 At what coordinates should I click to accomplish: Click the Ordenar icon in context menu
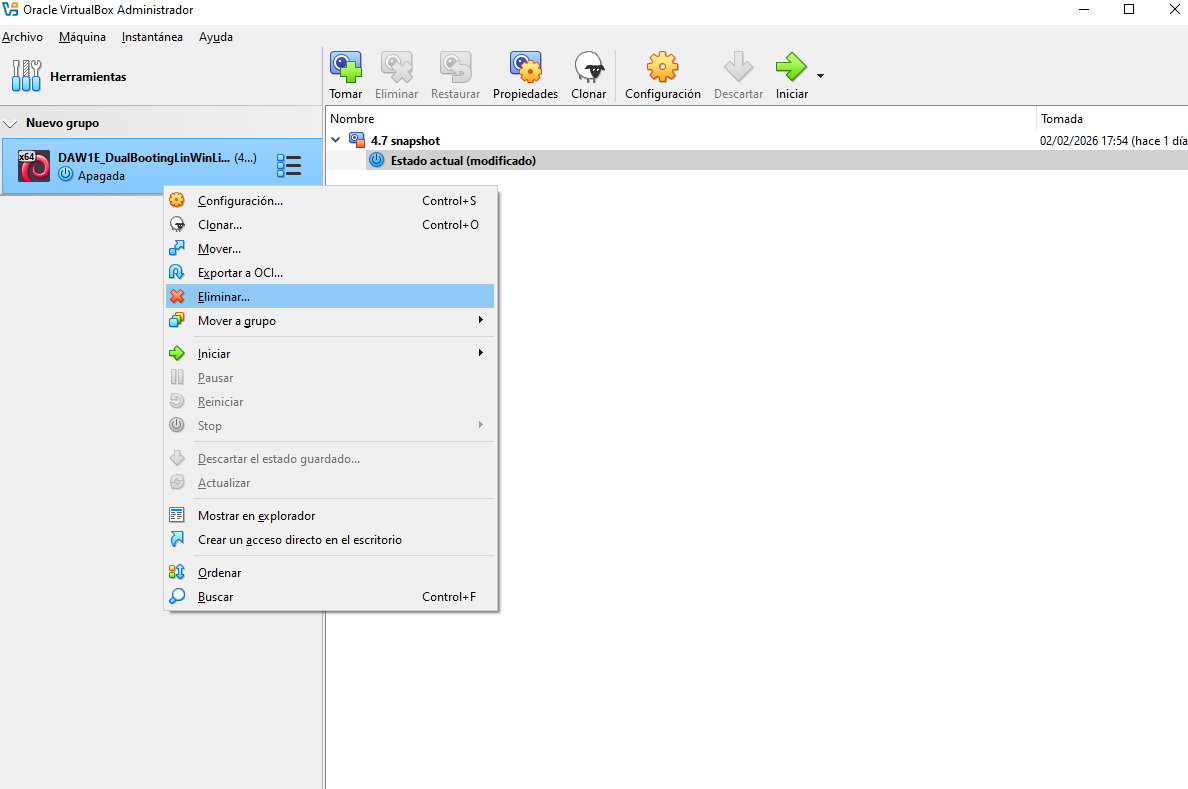click(x=177, y=572)
